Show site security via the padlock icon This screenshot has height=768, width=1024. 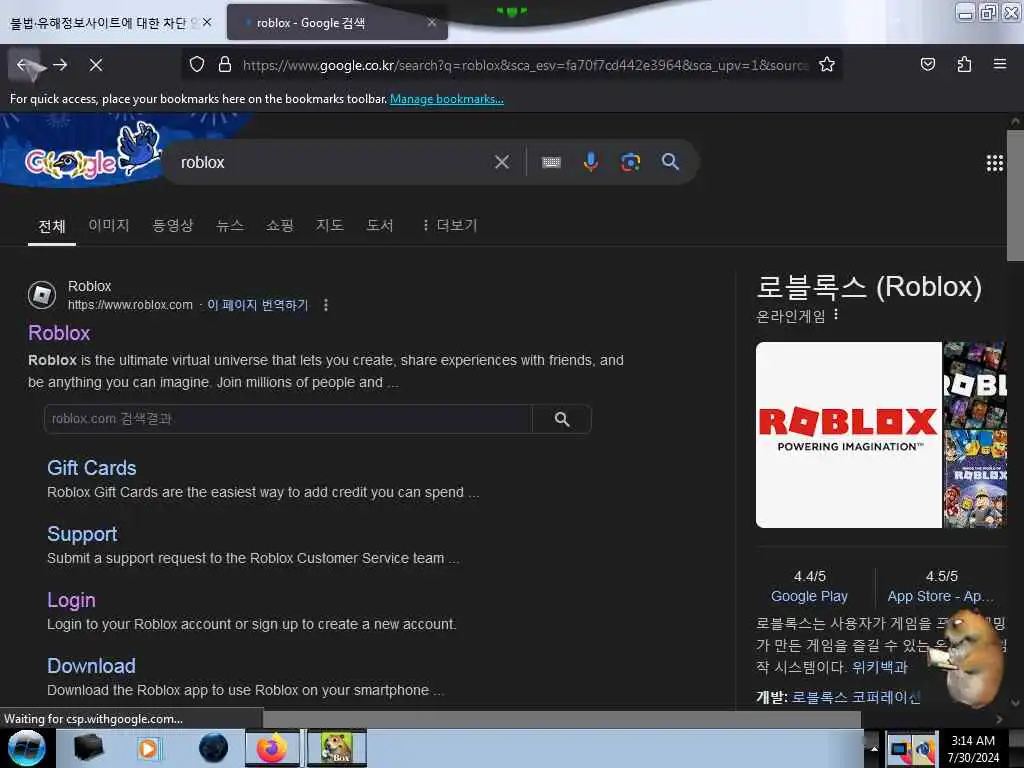(225, 64)
